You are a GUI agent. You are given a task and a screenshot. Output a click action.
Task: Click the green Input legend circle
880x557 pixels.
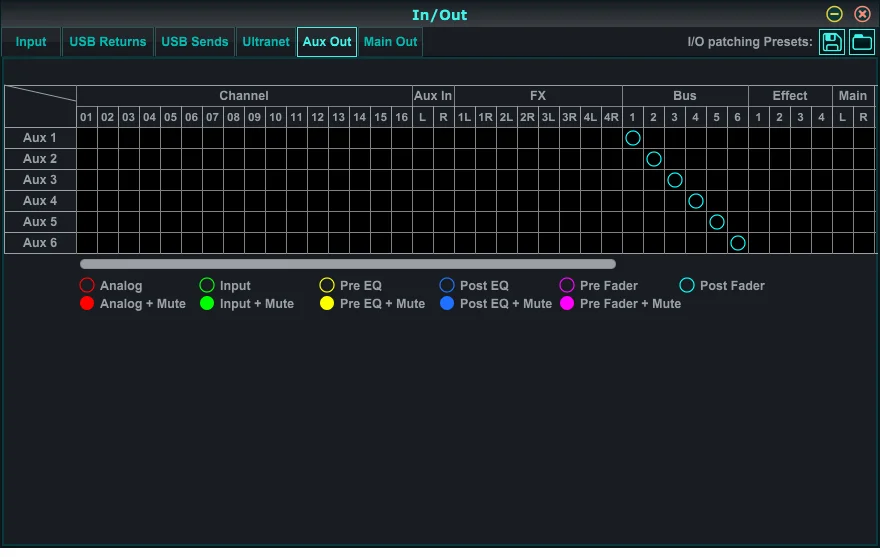tap(207, 285)
